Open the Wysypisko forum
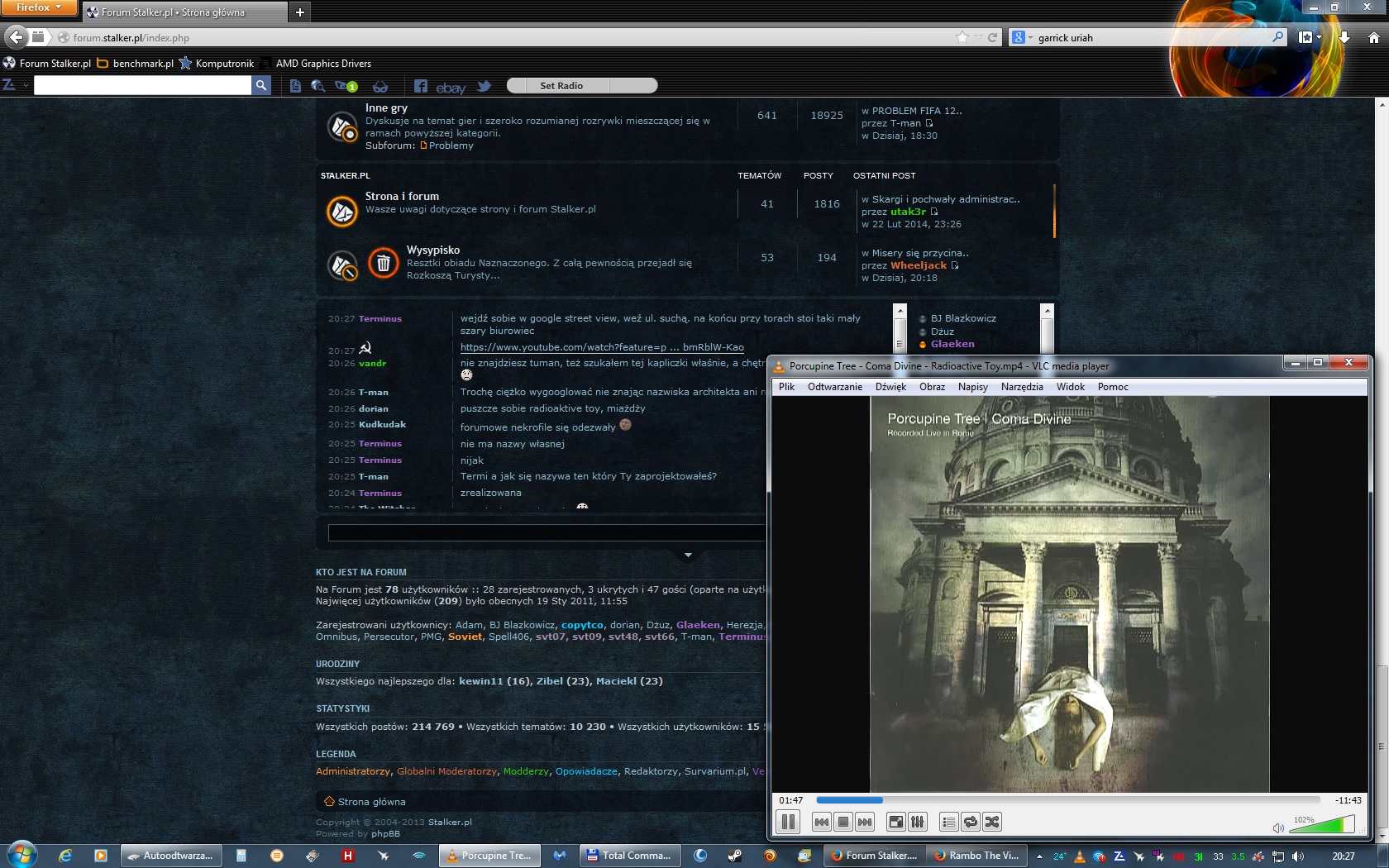This screenshot has height=868, width=1389. pyautogui.click(x=432, y=250)
